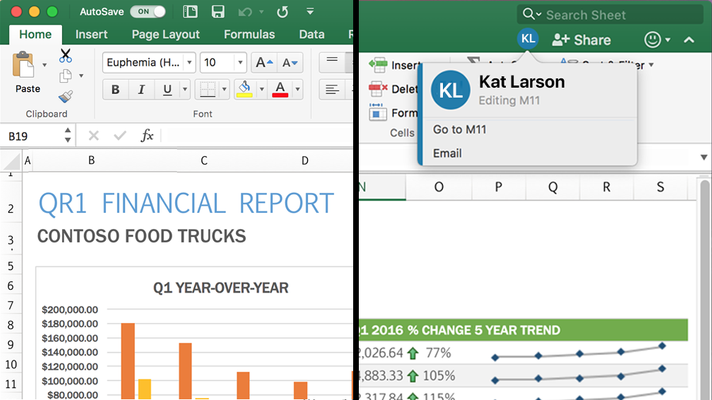Click the Name Box showing B19
Viewport: 712px width, 400px height.
[x=32, y=136]
